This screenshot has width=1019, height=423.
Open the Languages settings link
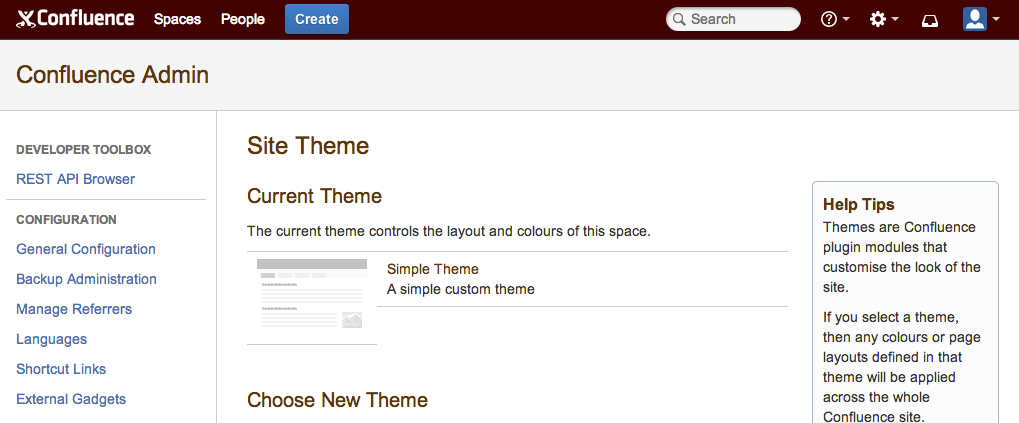(x=51, y=339)
